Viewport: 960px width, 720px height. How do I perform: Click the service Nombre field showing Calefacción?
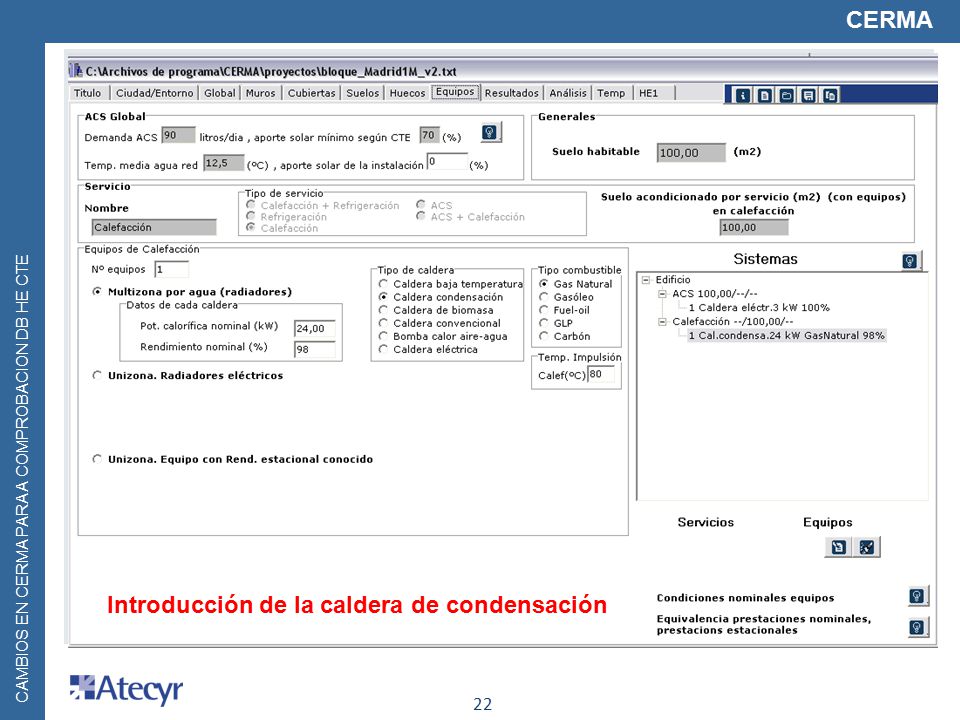[154, 227]
